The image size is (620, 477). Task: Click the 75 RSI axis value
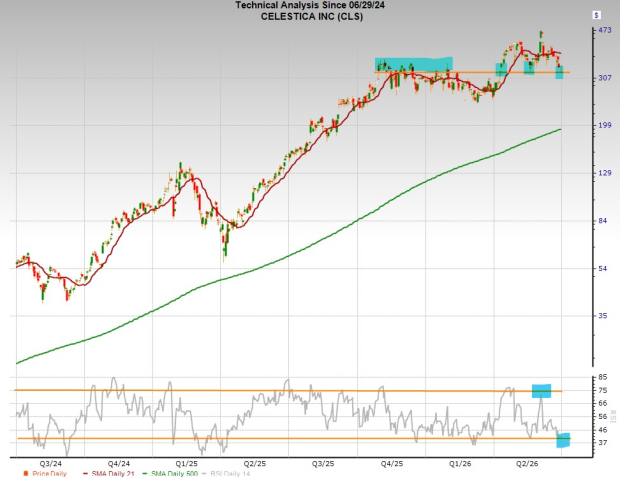(x=603, y=390)
